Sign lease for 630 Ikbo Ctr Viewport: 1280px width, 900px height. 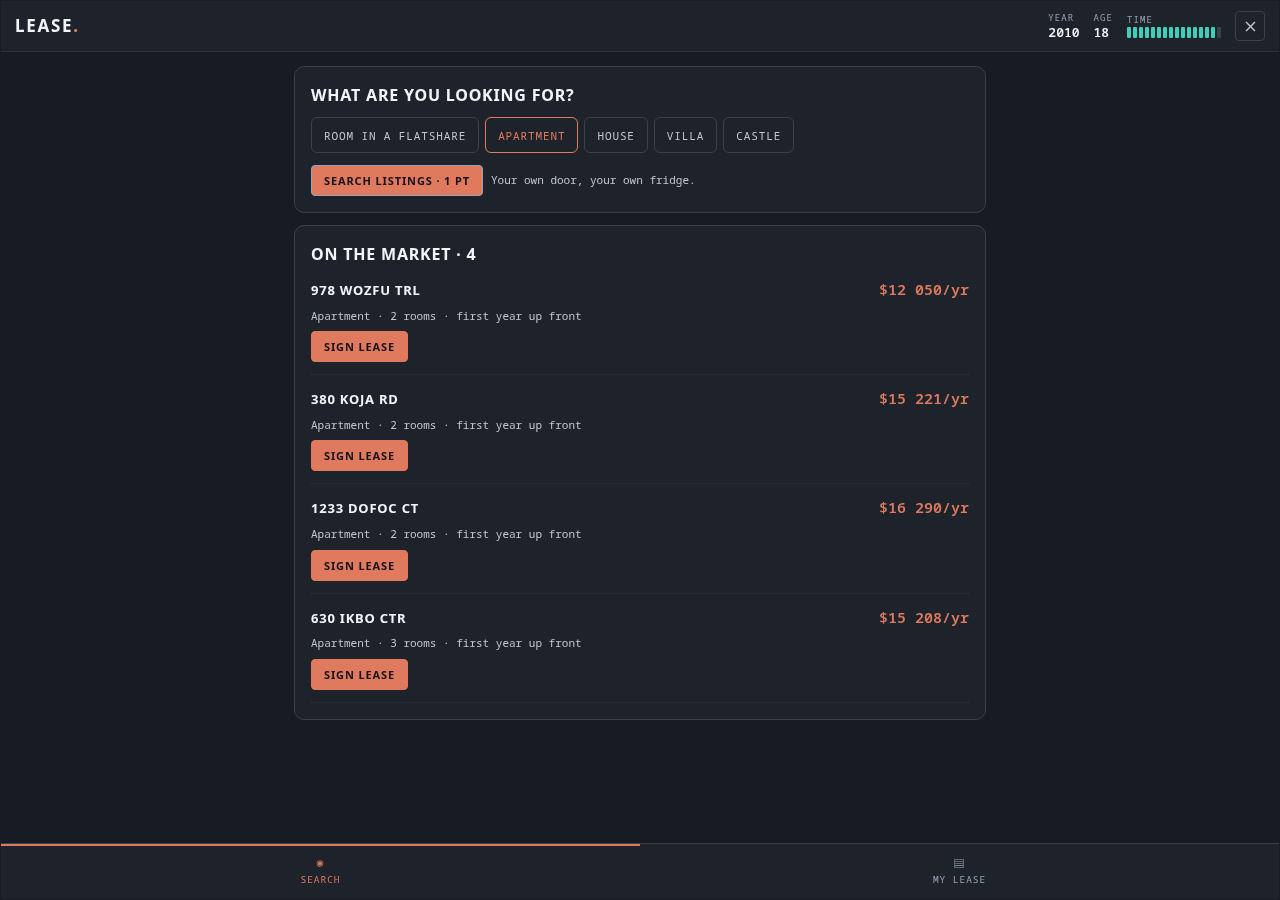point(359,675)
